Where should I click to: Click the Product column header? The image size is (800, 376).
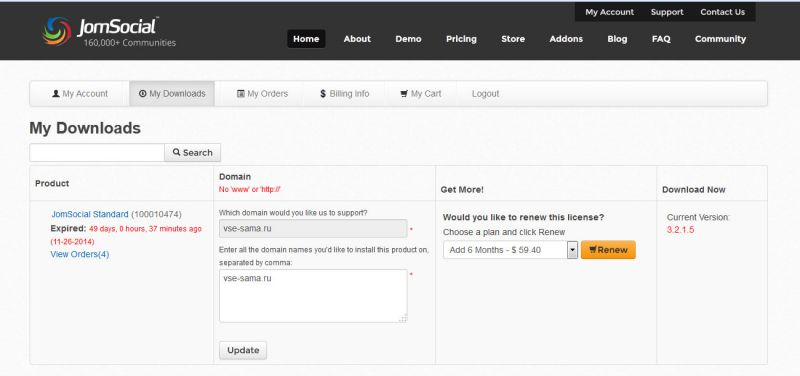click(x=52, y=183)
